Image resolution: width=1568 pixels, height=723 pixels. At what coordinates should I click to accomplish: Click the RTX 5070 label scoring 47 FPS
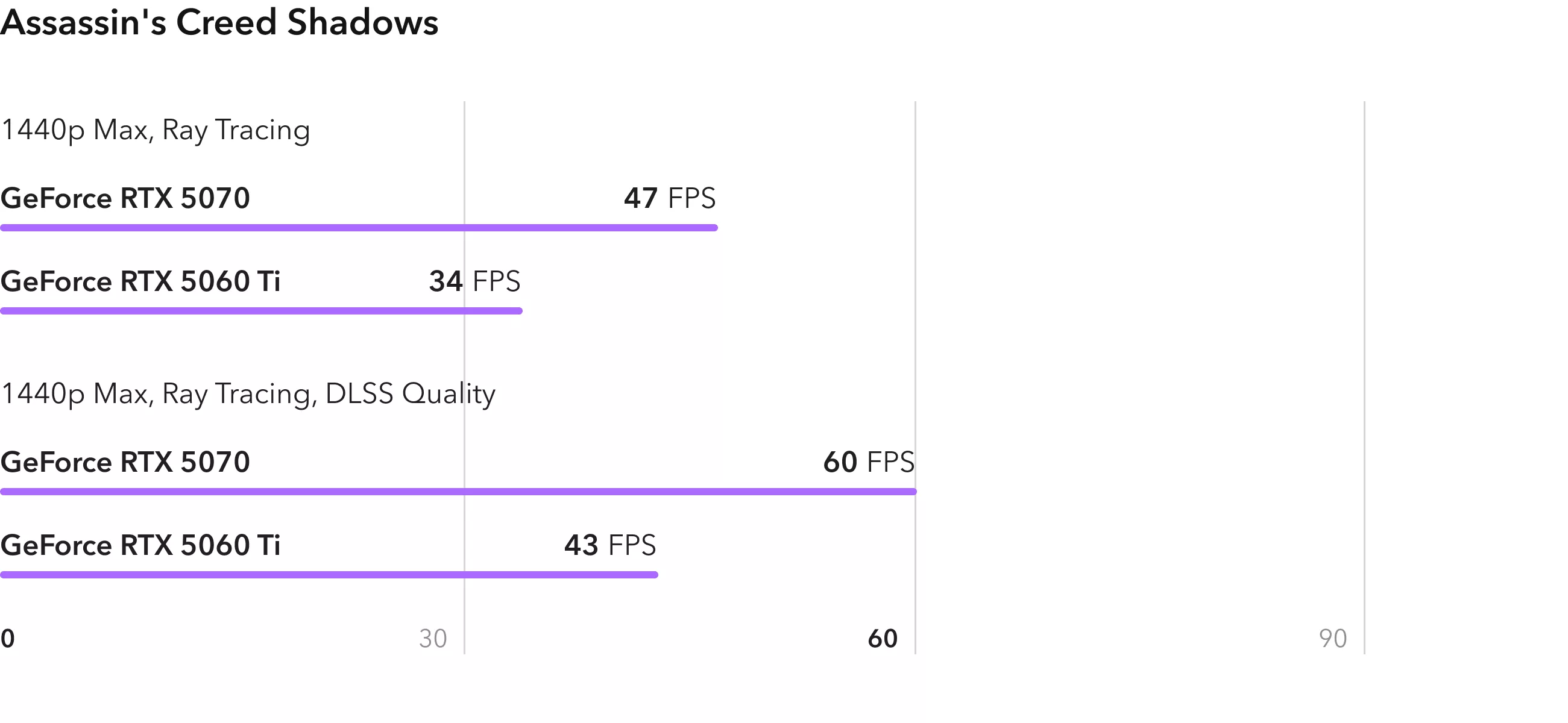point(125,198)
